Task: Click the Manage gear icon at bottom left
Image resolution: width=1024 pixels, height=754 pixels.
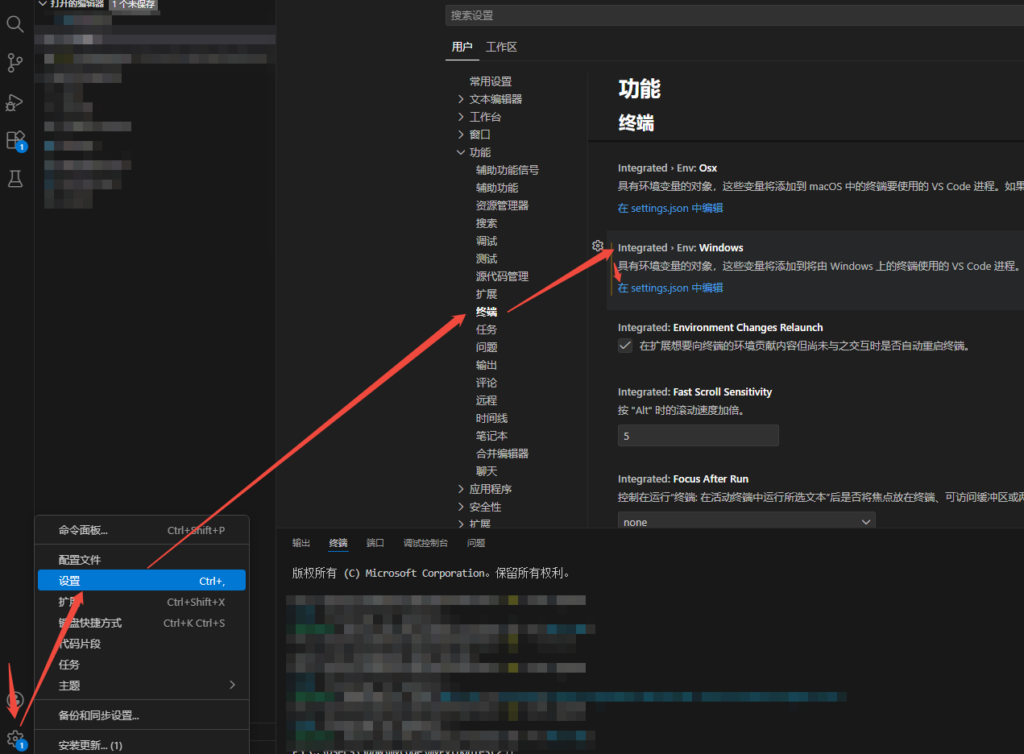Action: coord(15,738)
